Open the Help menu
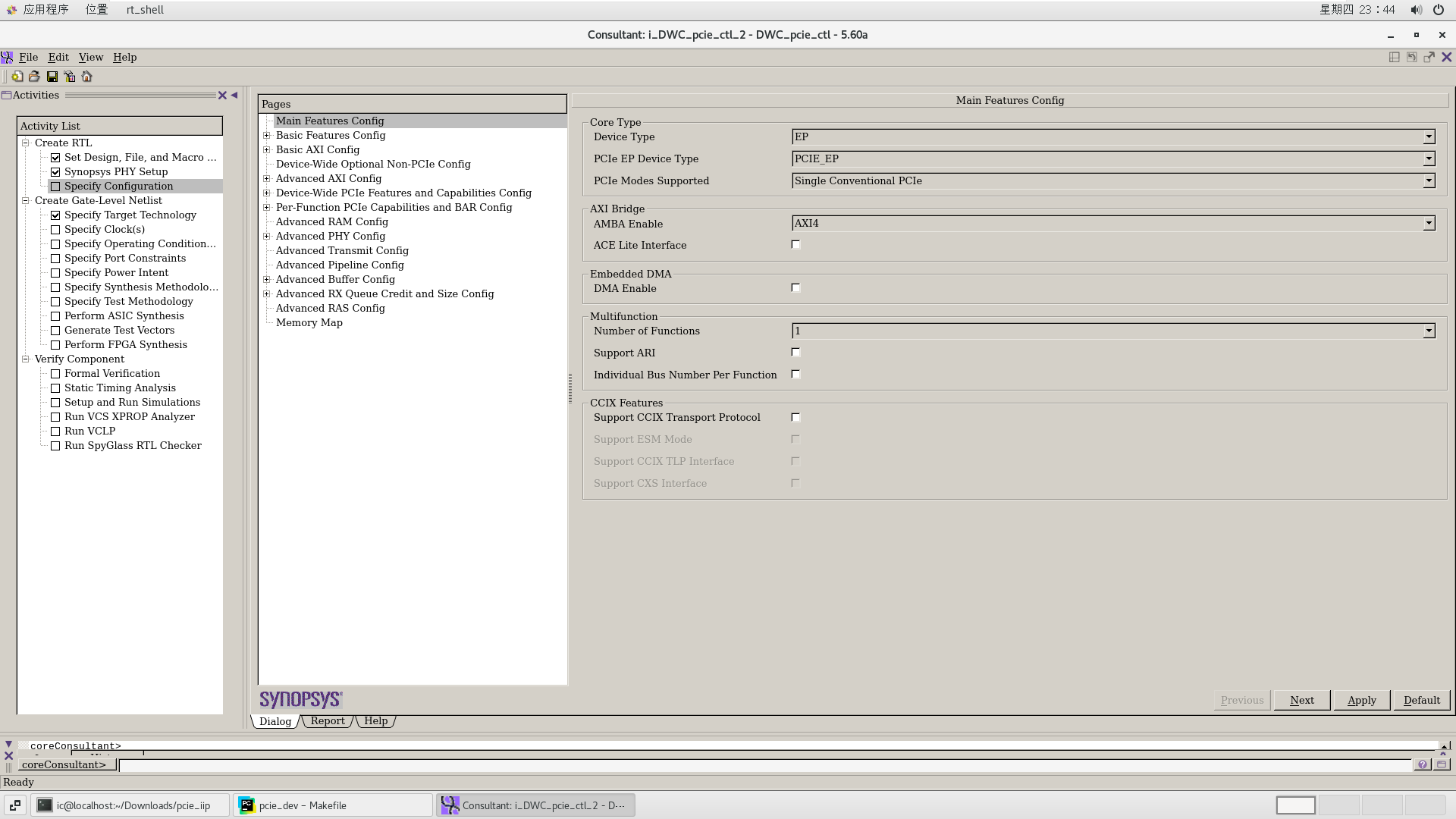This screenshot has height=819, width=1456. tap(125, 58)
